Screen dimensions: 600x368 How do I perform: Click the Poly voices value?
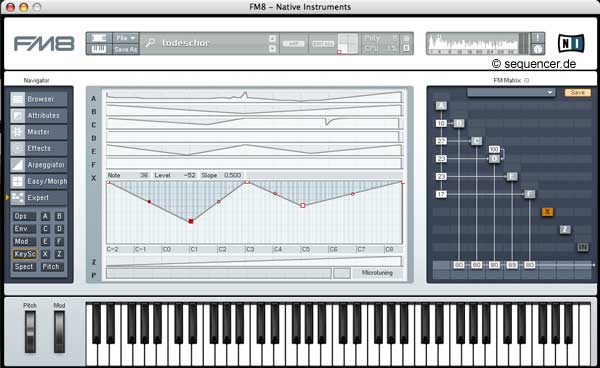point(395,38)
